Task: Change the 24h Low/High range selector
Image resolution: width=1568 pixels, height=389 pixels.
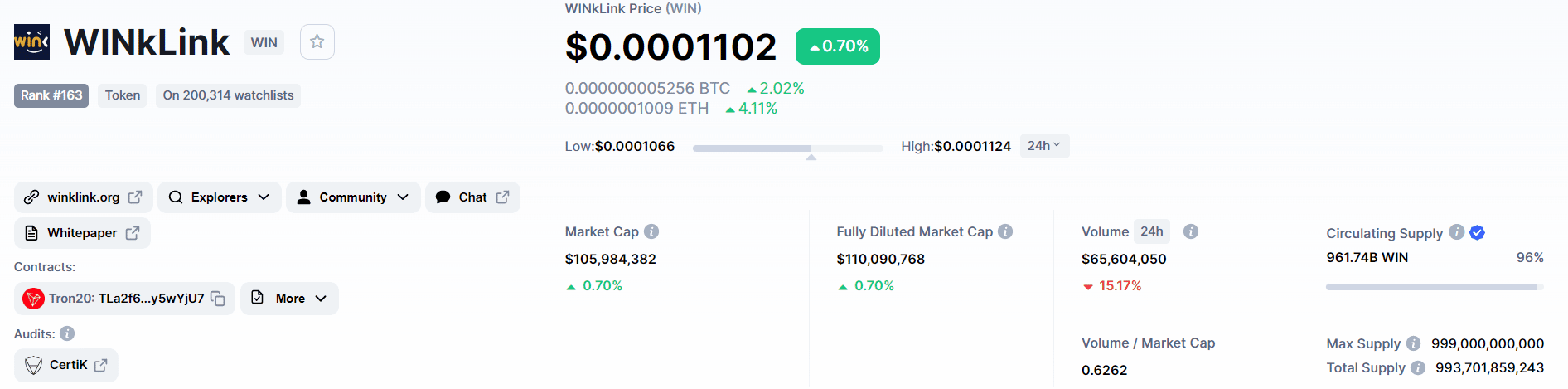Action: (1044, 146)
